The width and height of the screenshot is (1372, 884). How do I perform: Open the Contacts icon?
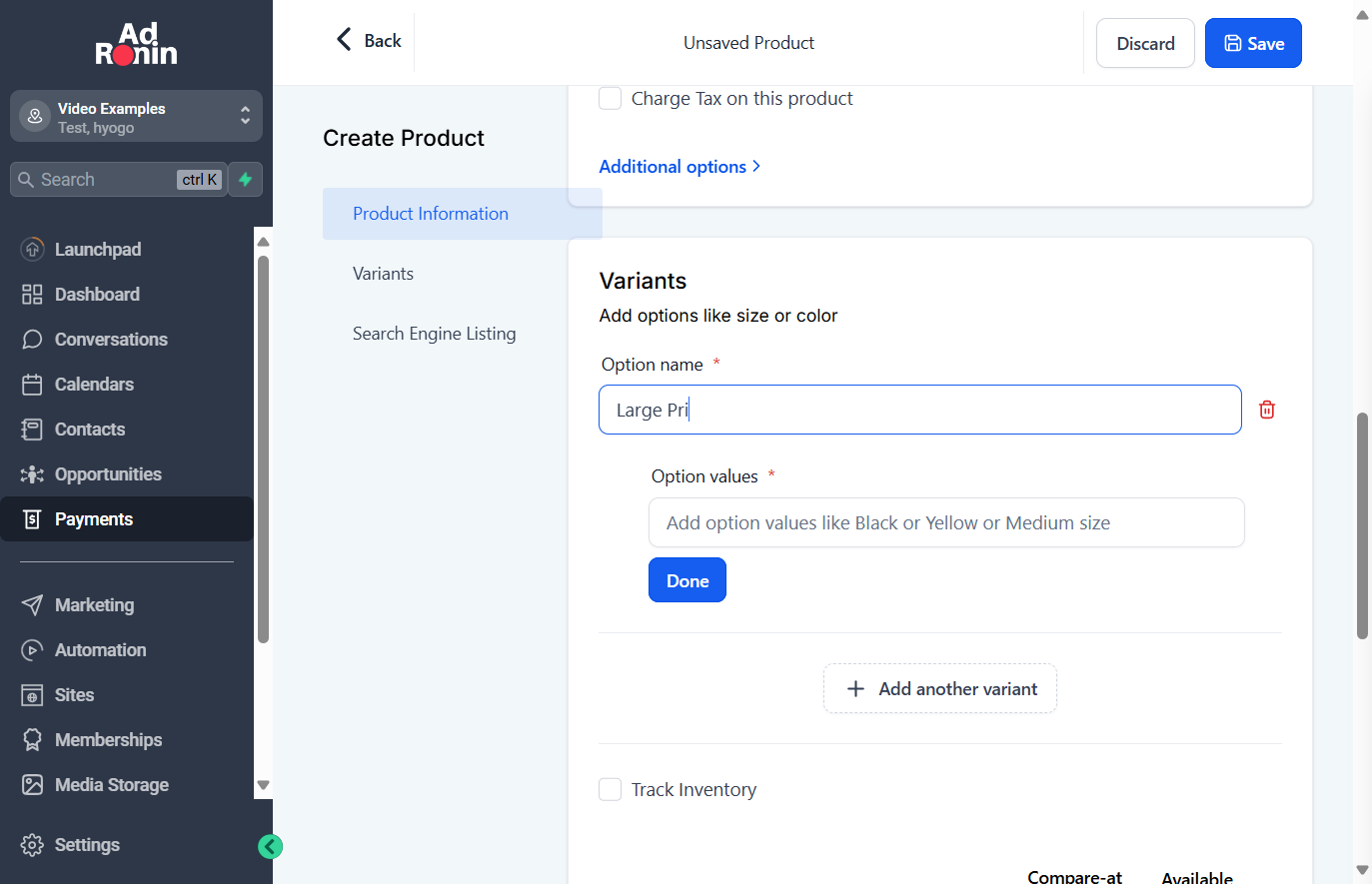point(32,429)
